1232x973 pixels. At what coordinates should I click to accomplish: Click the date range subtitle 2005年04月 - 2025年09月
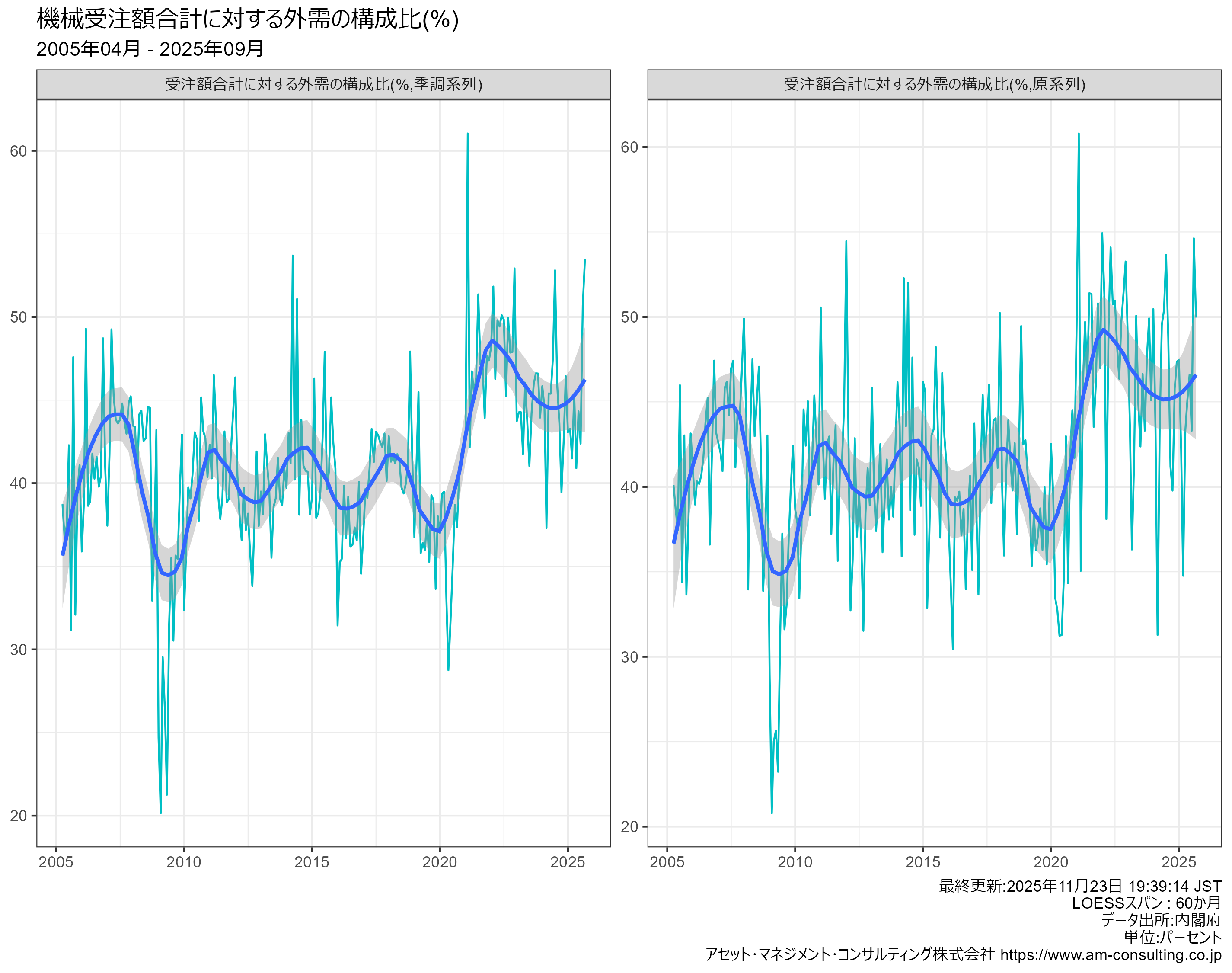150,49
